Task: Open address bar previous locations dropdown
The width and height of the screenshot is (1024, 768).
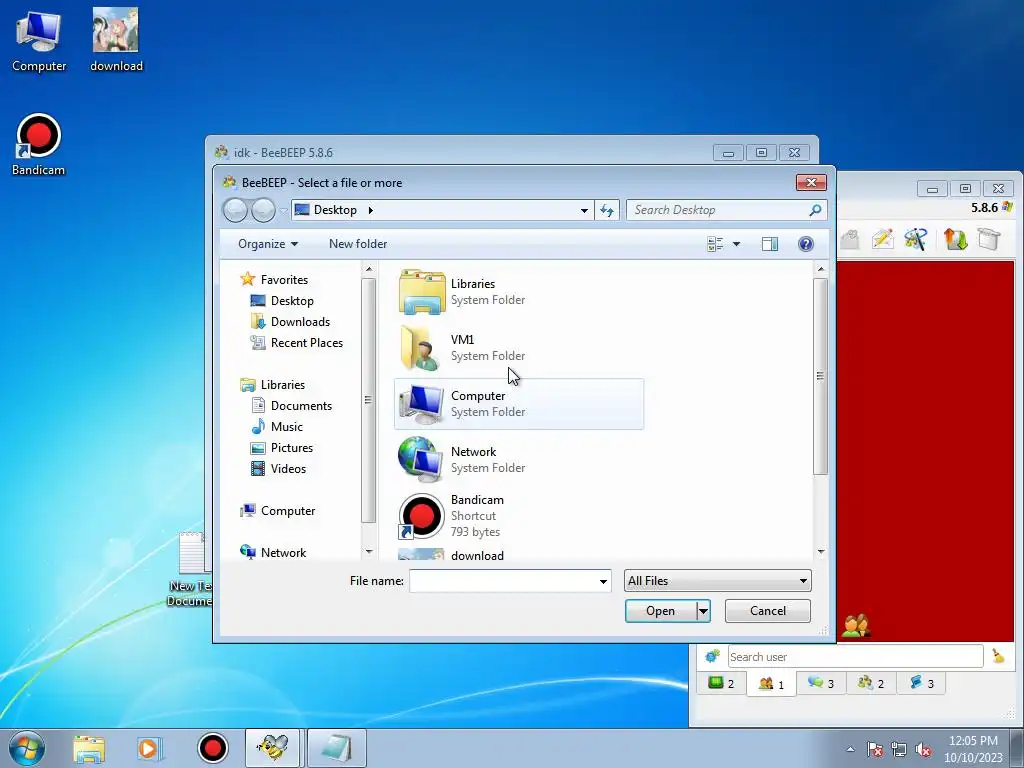Action: pos(584,210)
